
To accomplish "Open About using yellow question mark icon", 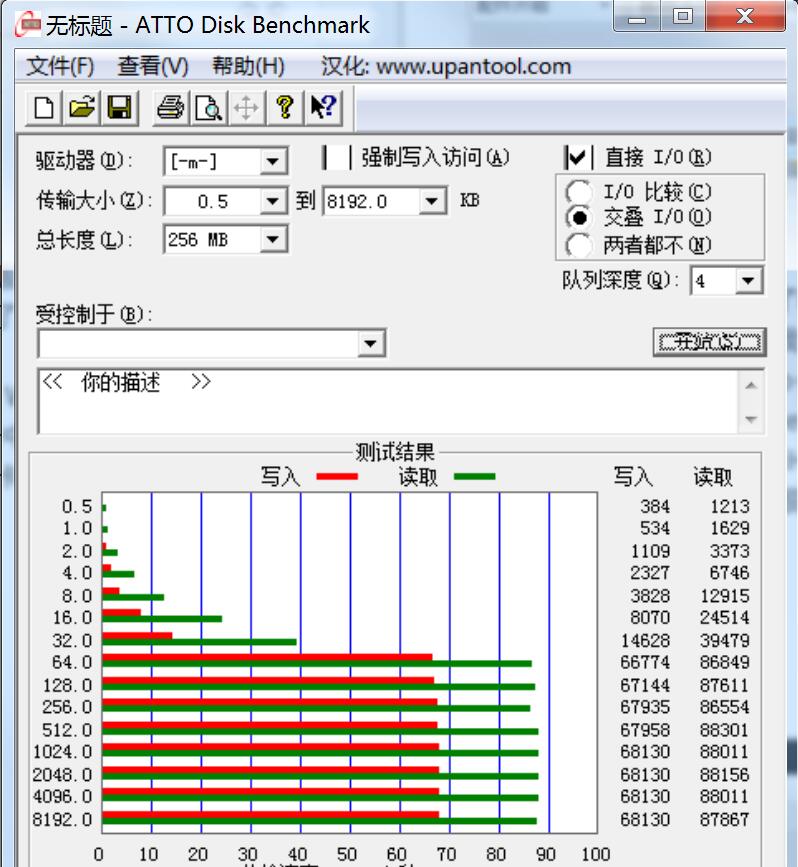I will click(284, 107).
